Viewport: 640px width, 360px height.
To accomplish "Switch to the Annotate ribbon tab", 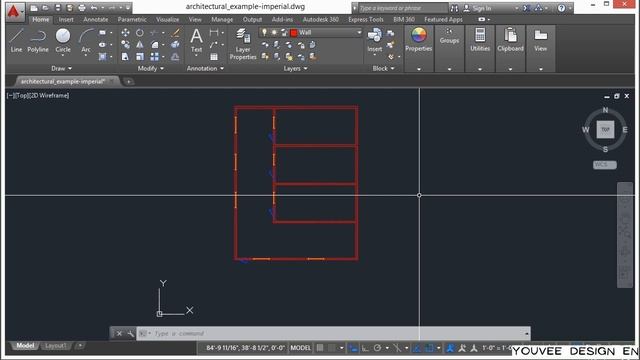I will tap(96, 19).
